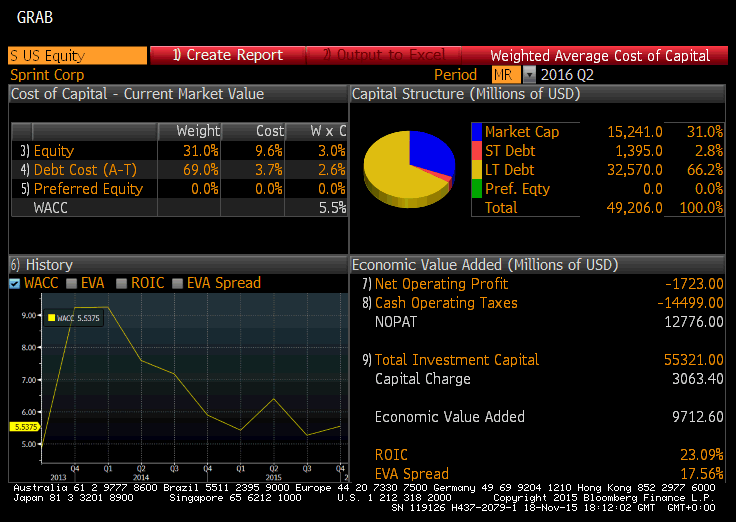This screenshot has height=522, width=736.
Task: Click the MR period input field
Action: point(506,75)
